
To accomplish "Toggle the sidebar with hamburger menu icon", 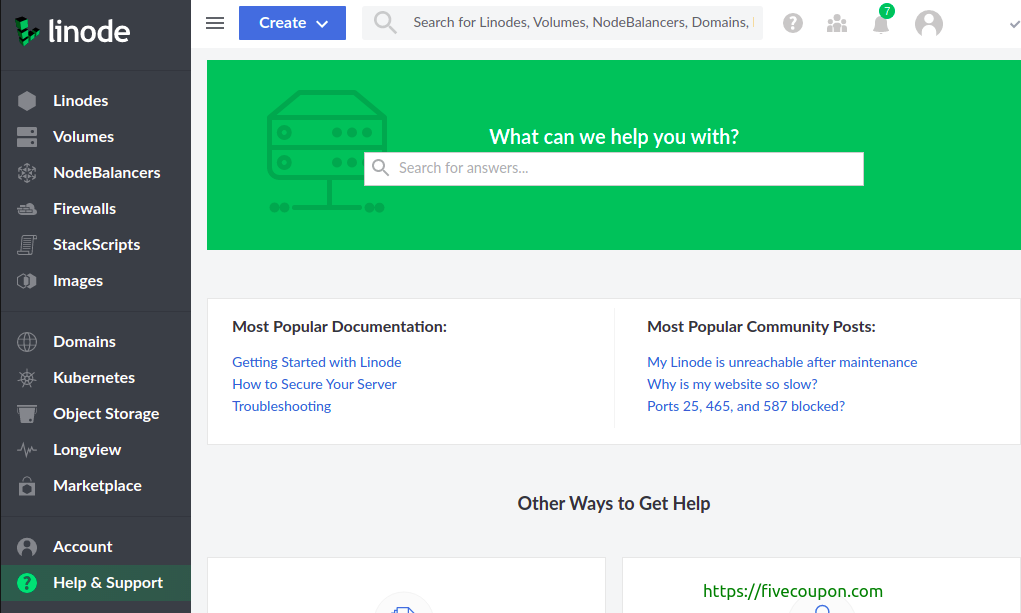I will [x=215, y=23].
